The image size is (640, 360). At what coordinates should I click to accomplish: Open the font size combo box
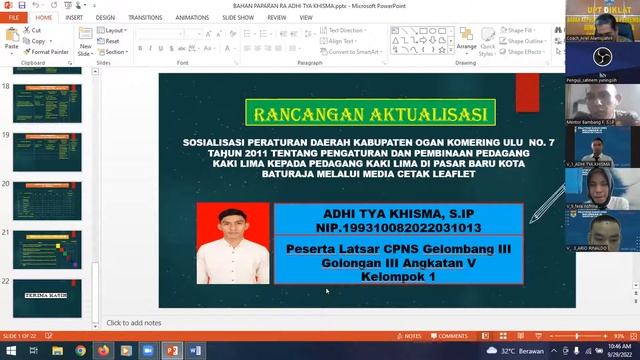(192, 34)
